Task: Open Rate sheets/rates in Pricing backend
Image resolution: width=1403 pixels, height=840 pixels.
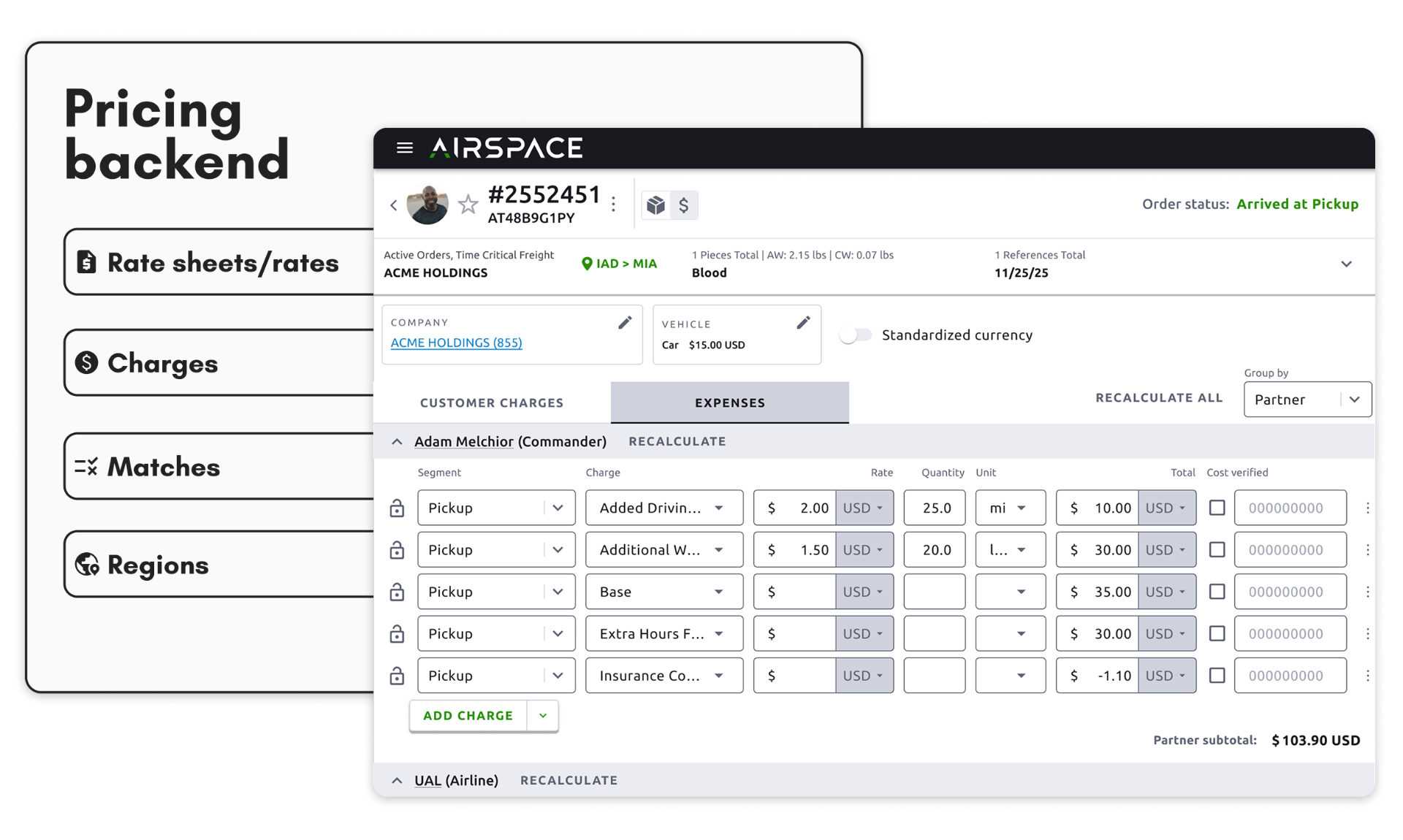Action: tap(219, 262)
